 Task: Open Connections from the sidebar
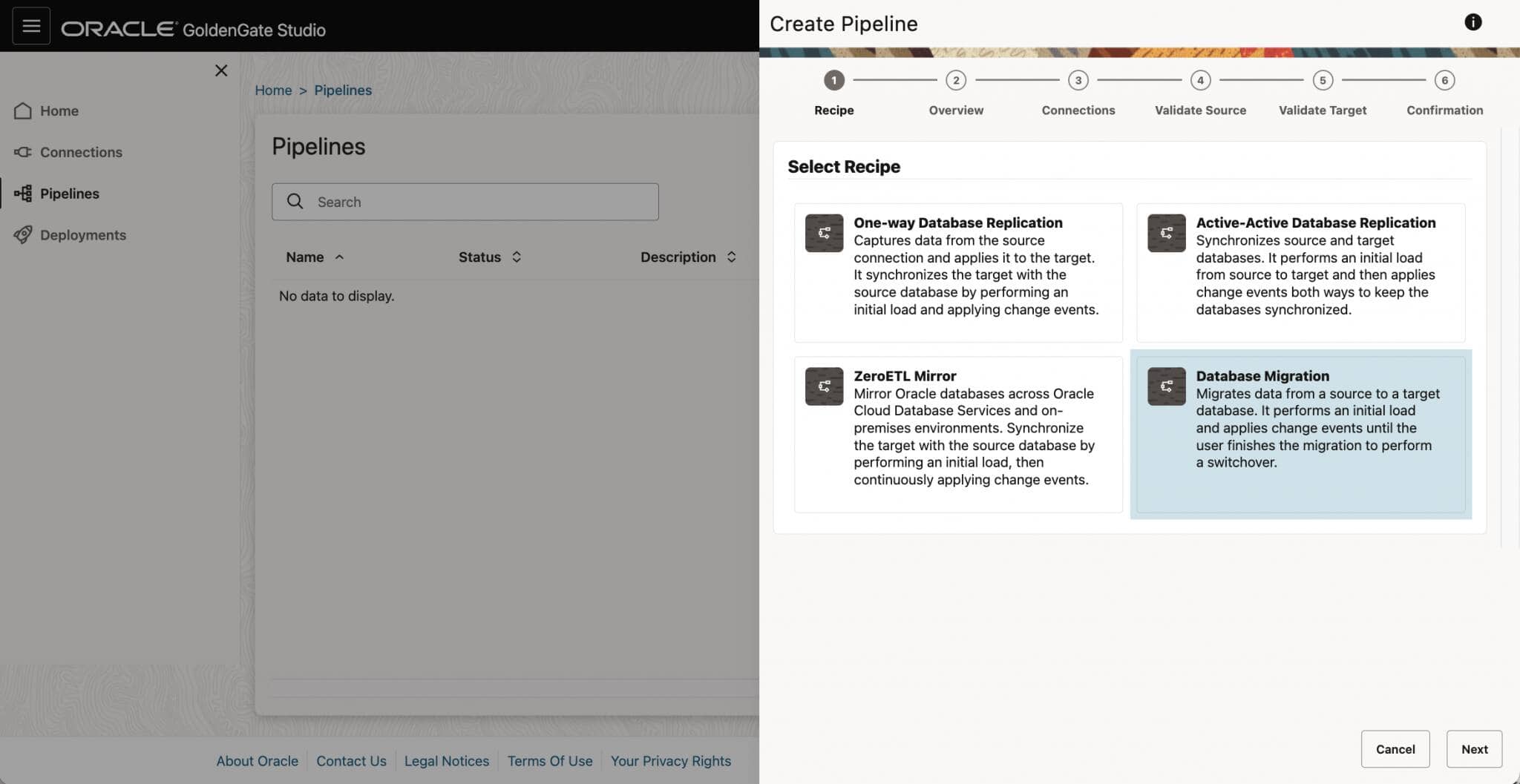click(81, 152)
